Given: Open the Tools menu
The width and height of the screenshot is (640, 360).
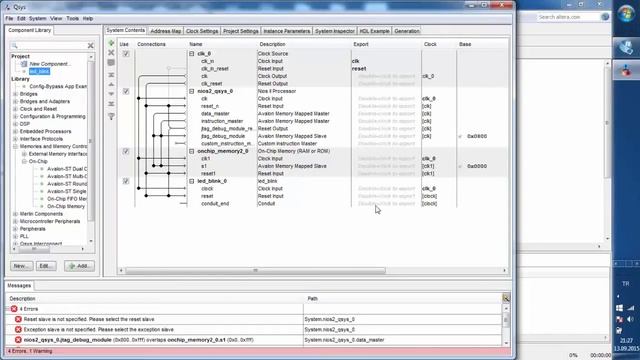Looking at the screenshot, I should pos(72,18).
